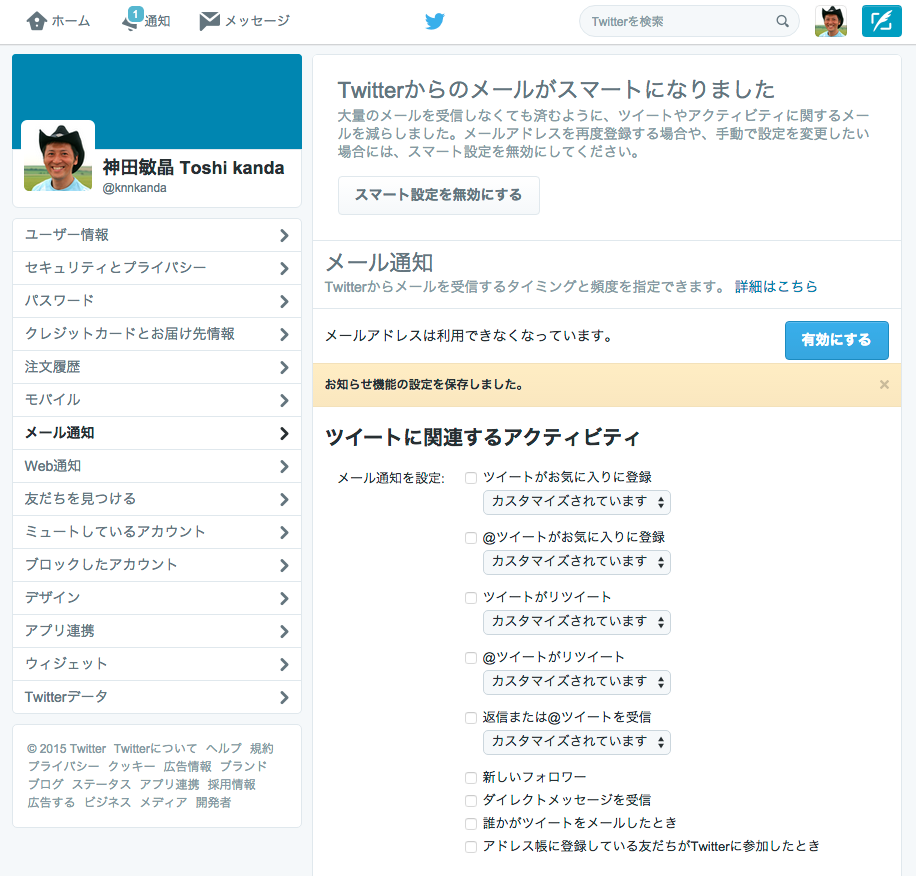Click chevron next to パスワード
Screen dimensions: 916x876
(x=284, y=301)
